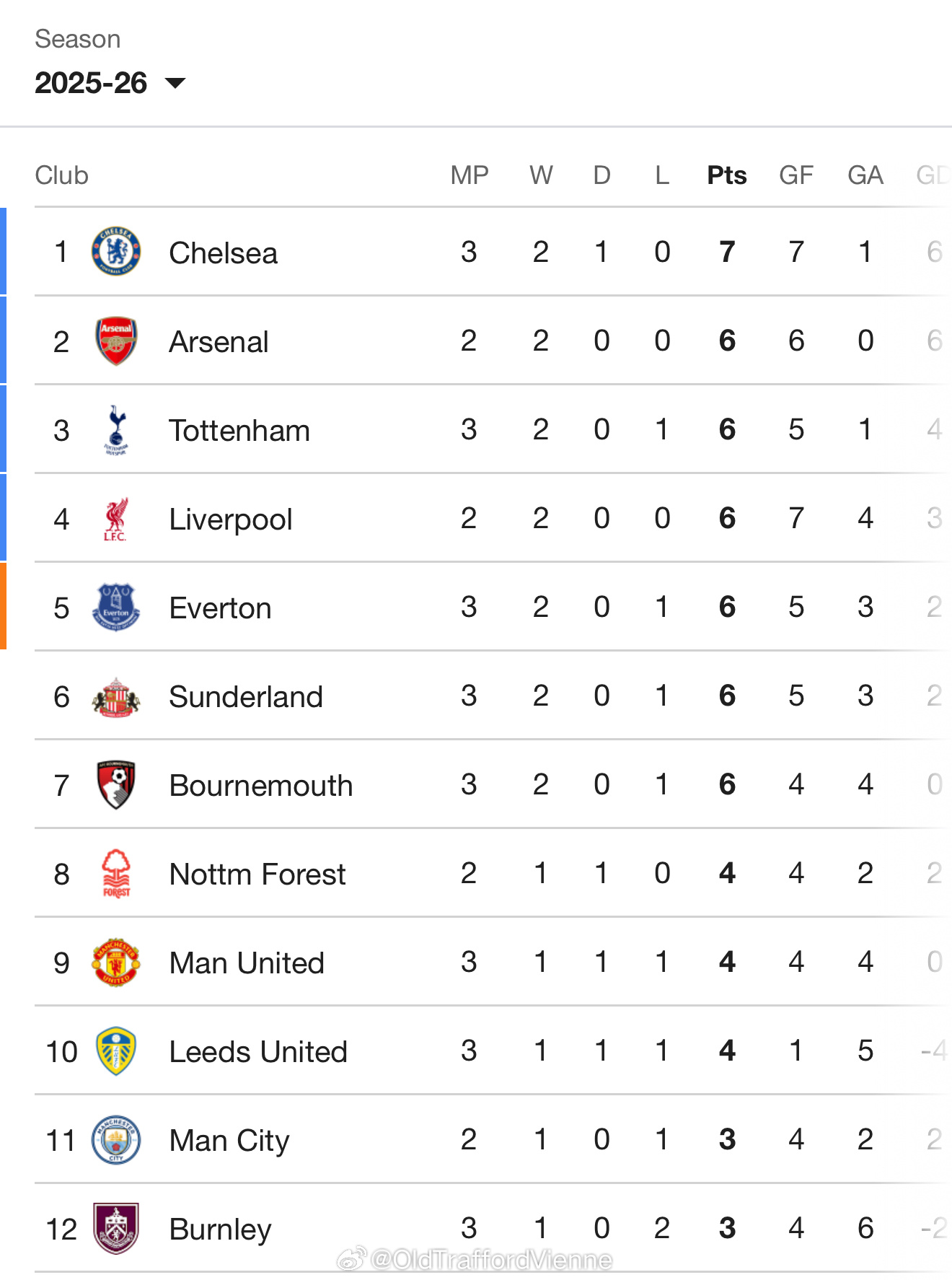Screen dimensions: 952x1280
Task: Click the Leeds United crest
Action: 116,1051
